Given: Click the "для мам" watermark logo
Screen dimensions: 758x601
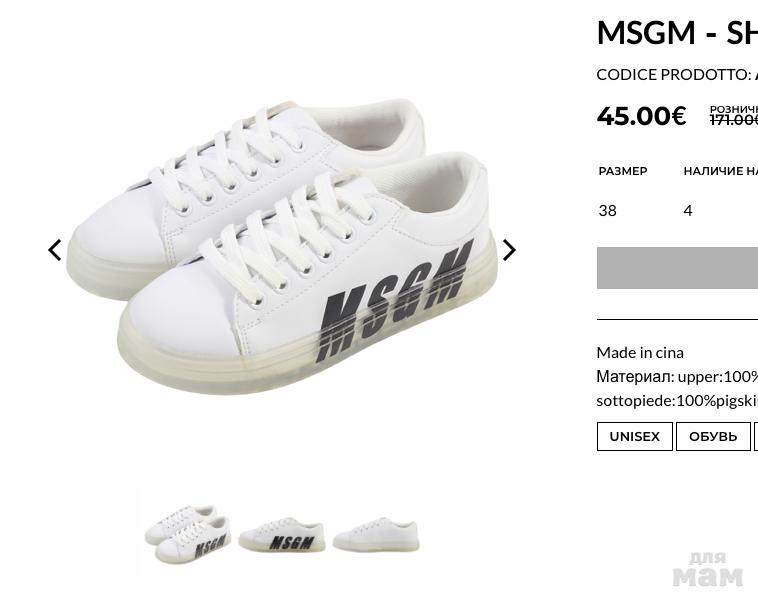Looking at the screenshot, I should tap(707, 569).
